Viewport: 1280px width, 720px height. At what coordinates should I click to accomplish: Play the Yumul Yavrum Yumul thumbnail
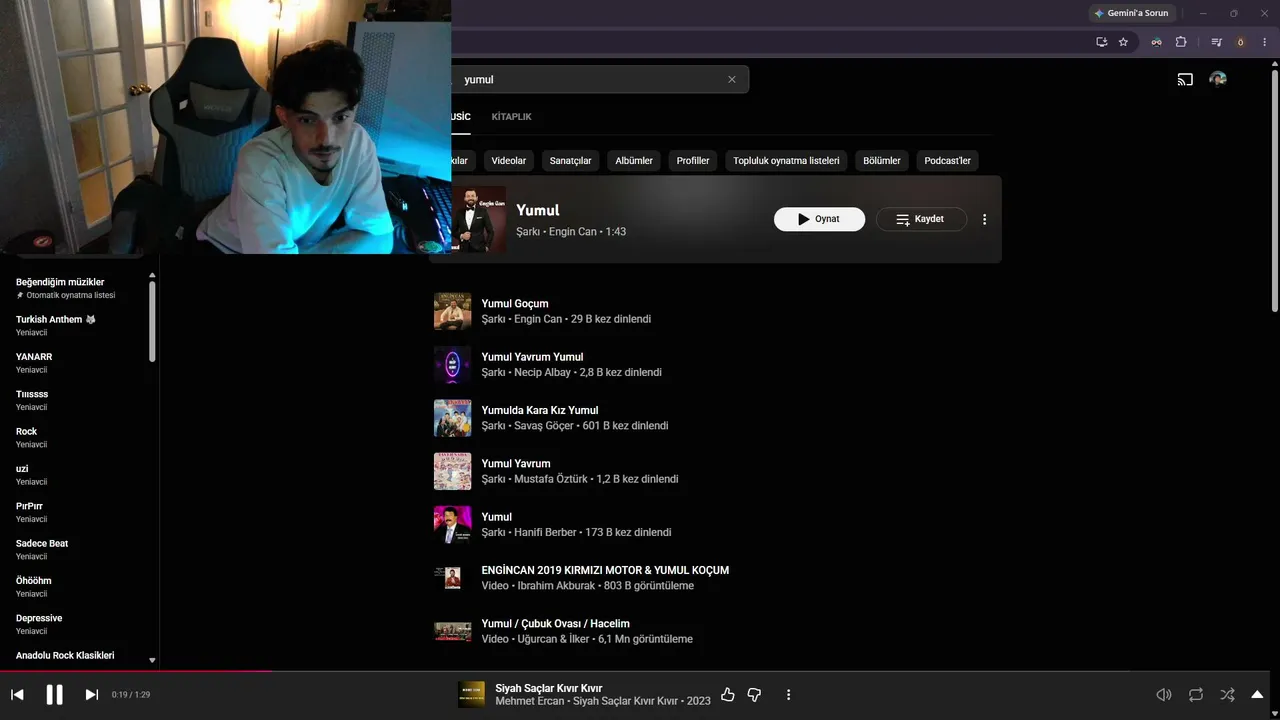[x=452, y=365]
